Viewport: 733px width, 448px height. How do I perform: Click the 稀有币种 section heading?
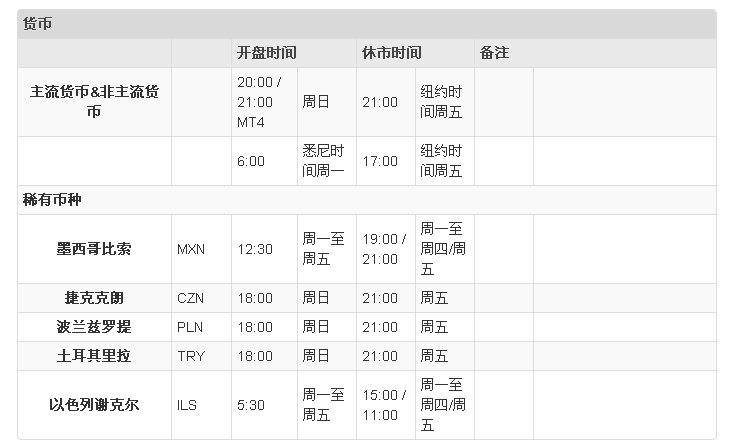click(x=52, y=200)
